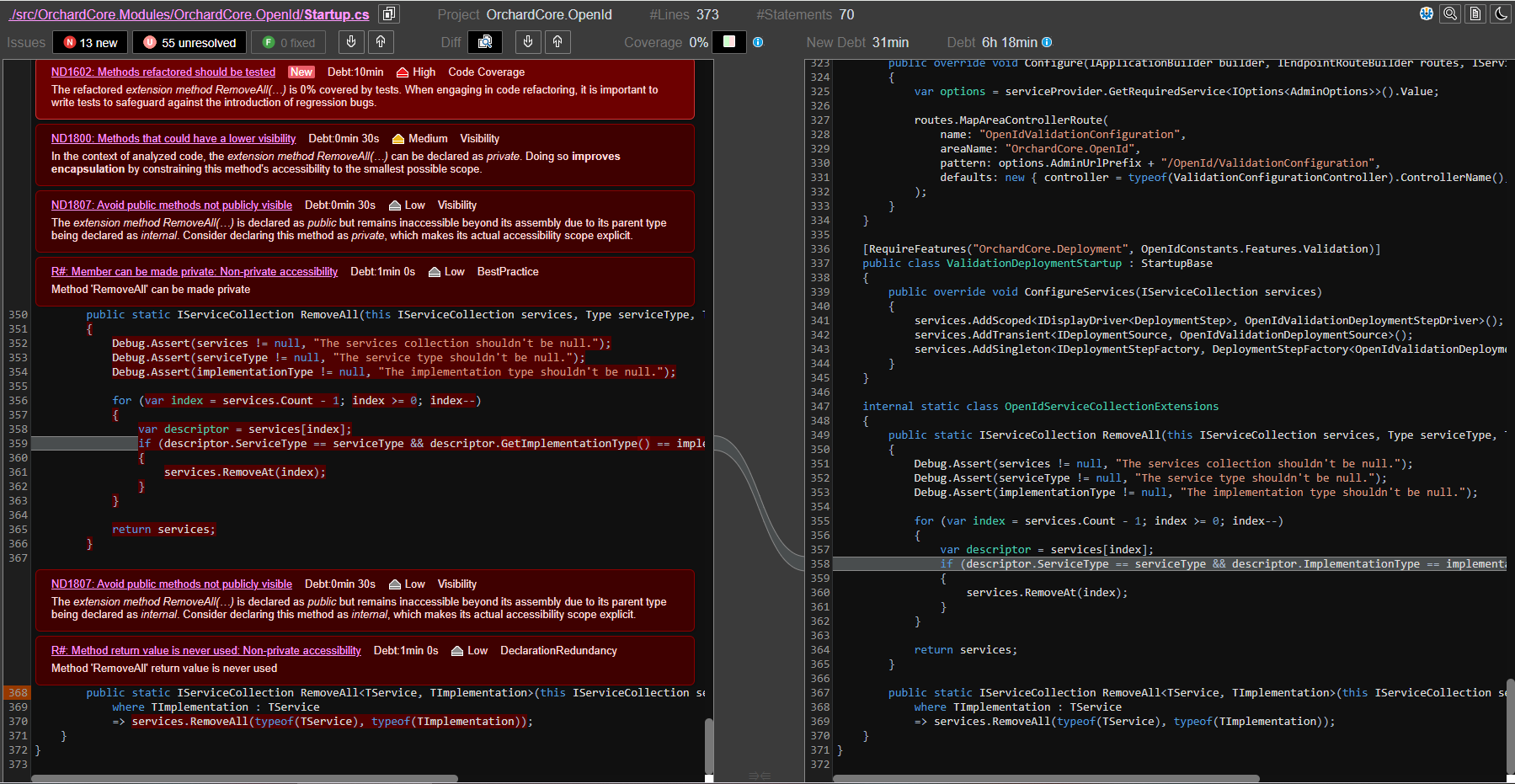Click Debt:10min label on ND1602 issue
This screenshot has height=784, width=1515.
click(x=355, y=72)
